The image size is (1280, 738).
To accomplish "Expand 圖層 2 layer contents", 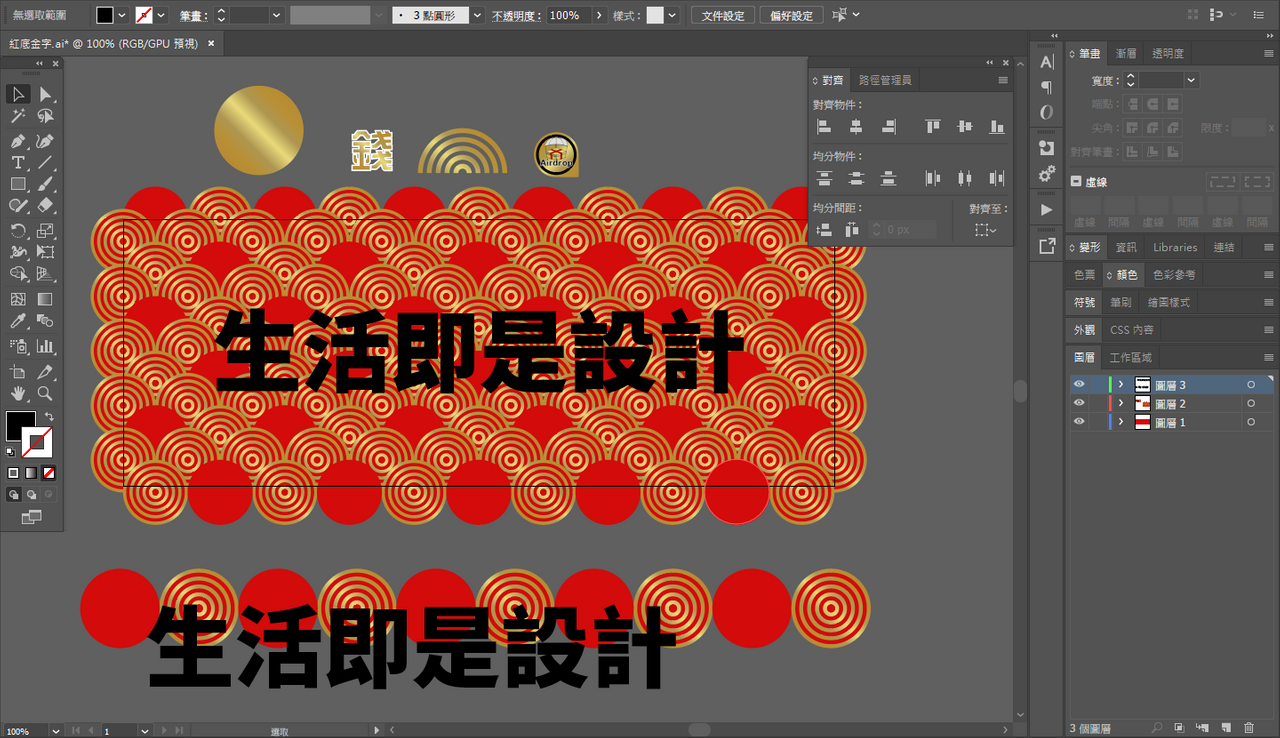I will pos(1121,404).
